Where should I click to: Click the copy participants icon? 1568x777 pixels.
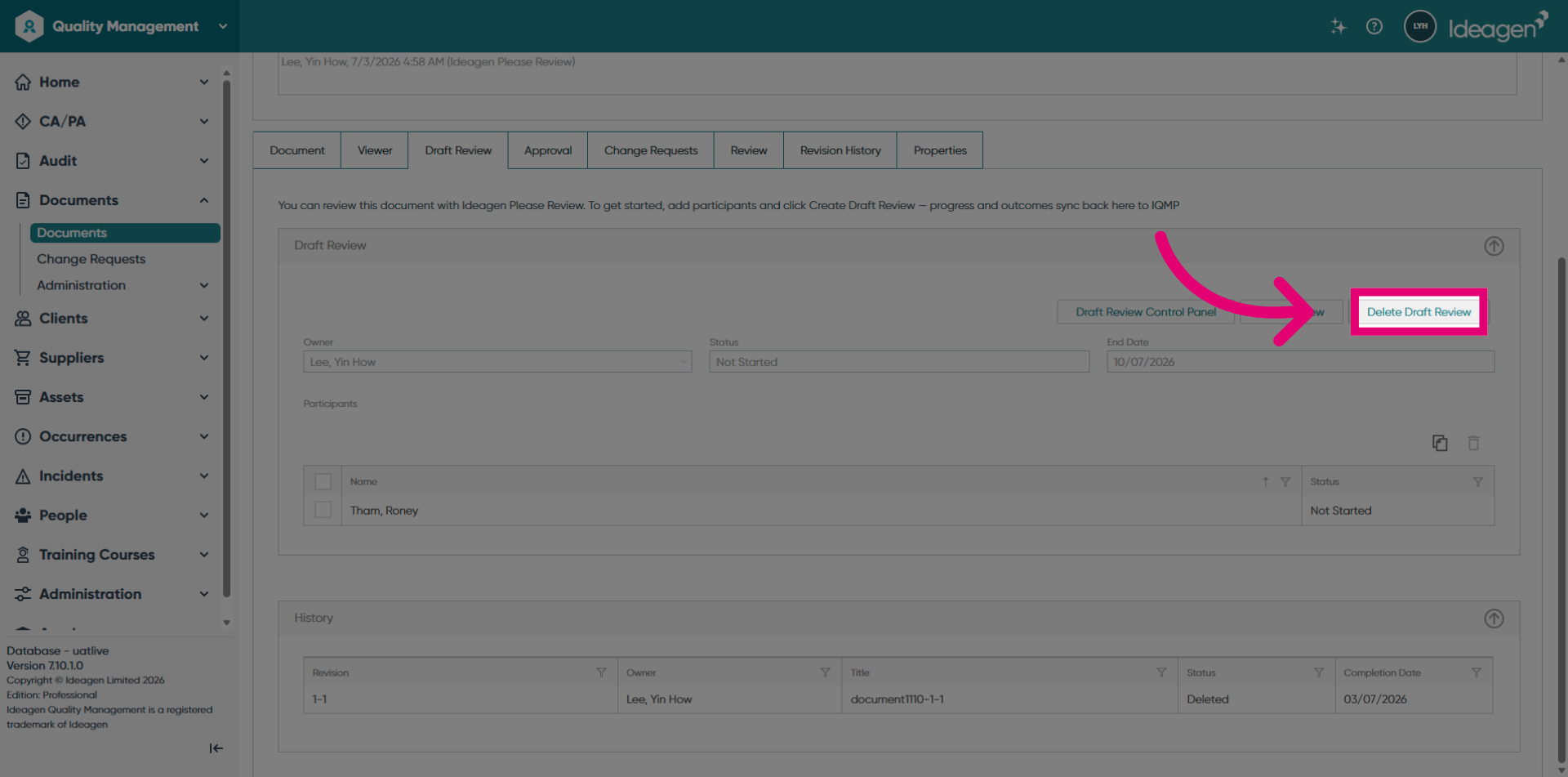point(1440,443)
